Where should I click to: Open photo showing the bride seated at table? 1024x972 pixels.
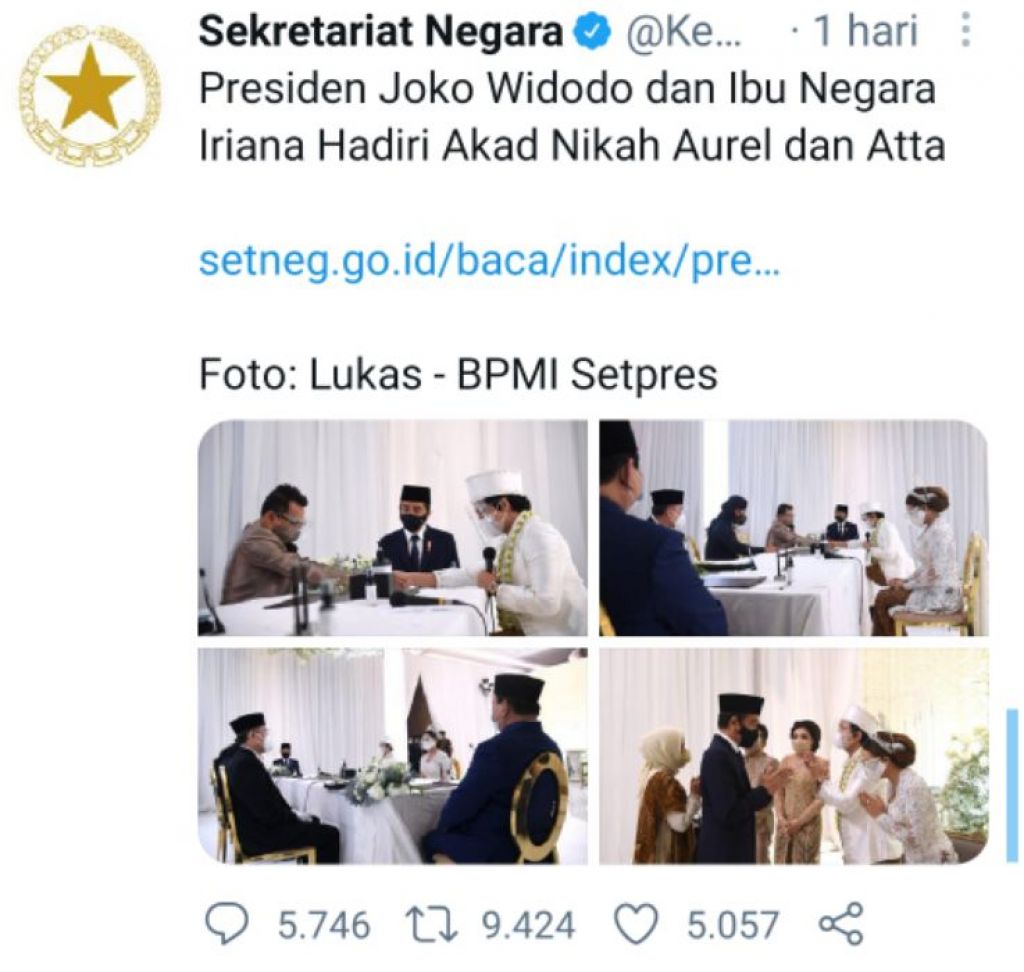(794, 528)
